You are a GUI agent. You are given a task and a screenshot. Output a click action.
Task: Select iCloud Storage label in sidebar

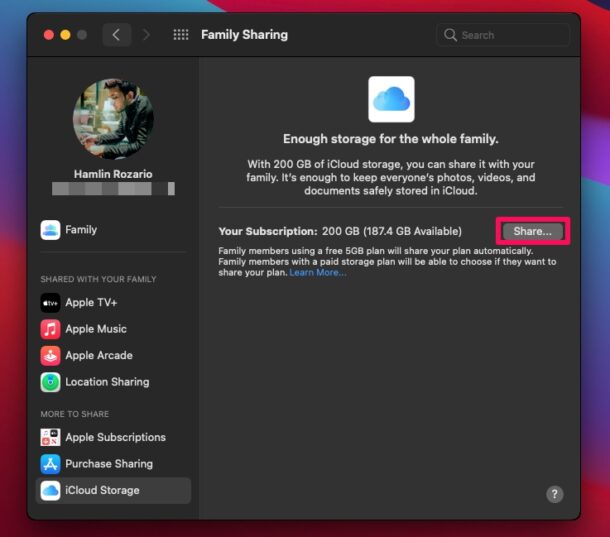[102, 490]
